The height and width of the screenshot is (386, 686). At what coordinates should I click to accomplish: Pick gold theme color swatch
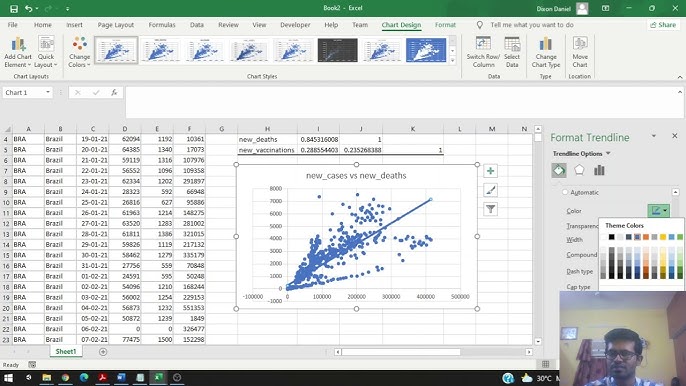coord(663,237)
